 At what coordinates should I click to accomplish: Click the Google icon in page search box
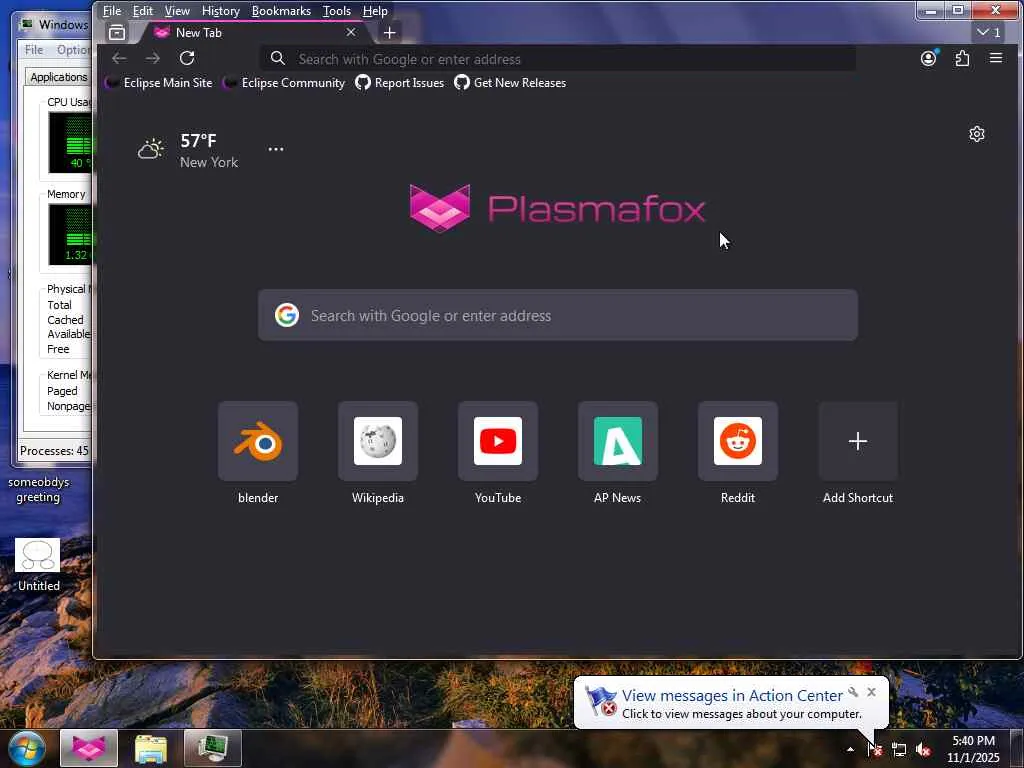pyautogui.click(x=287, y=315)
